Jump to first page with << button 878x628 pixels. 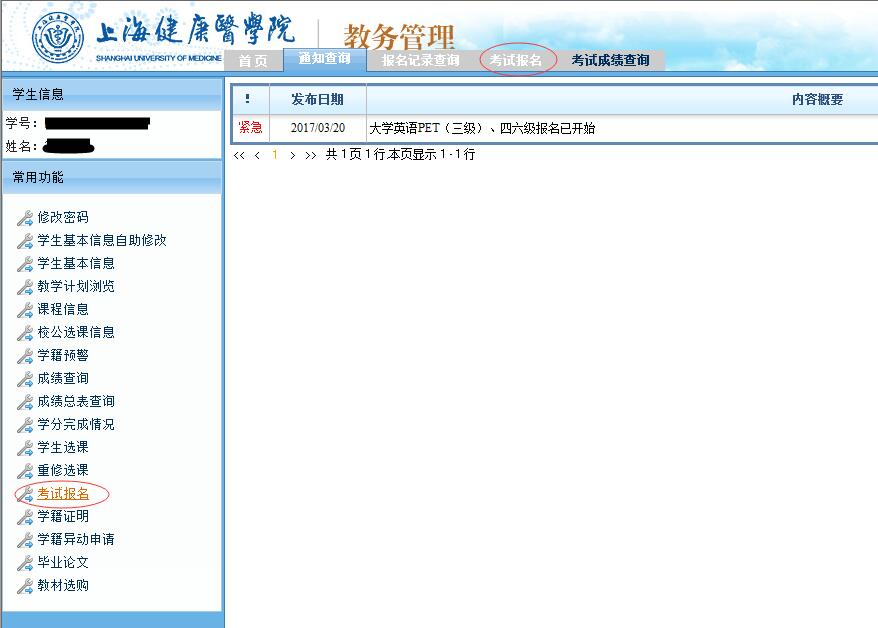point(239,156)
